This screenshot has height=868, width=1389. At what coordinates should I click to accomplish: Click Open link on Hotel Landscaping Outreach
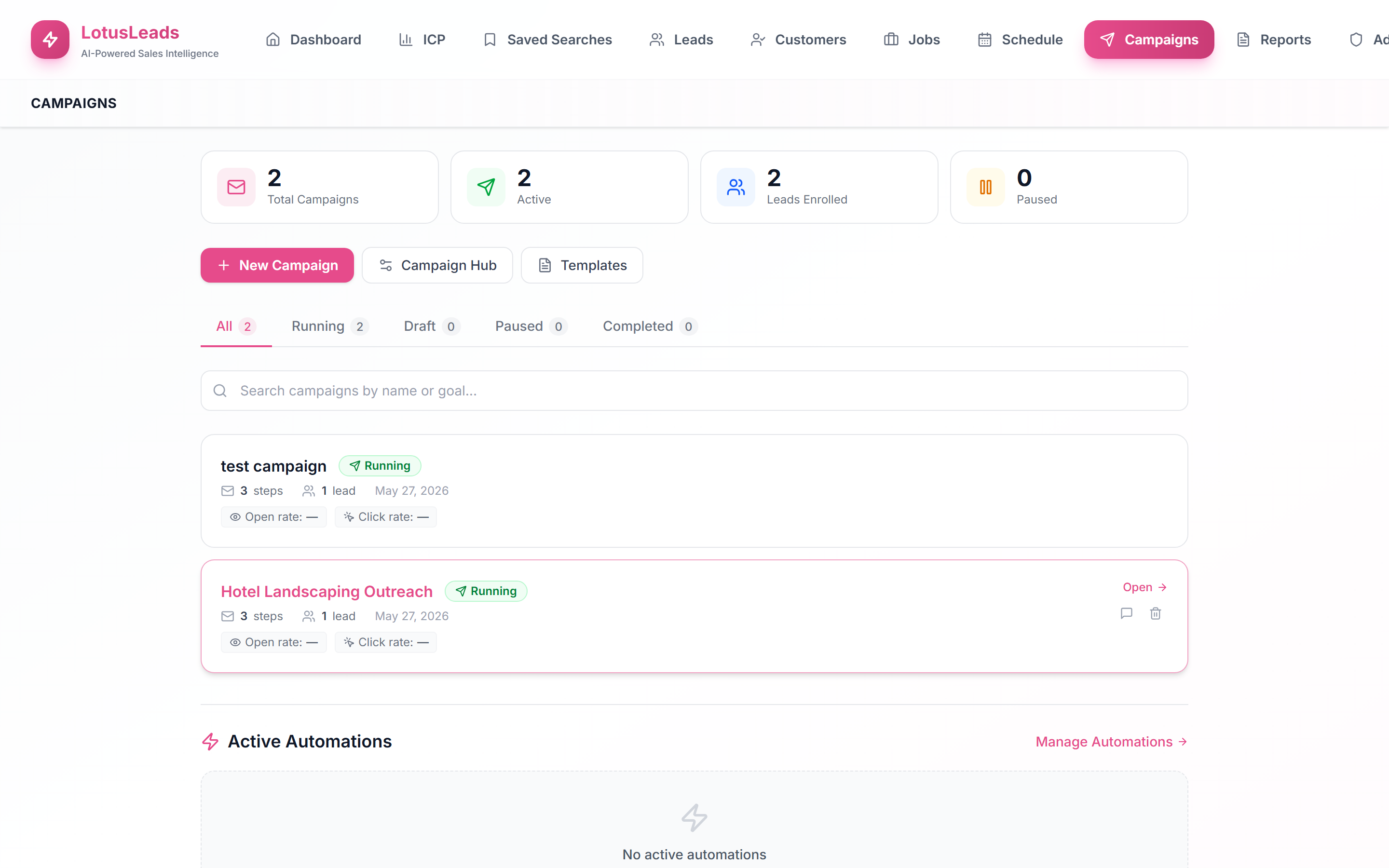coord(1144,587)
